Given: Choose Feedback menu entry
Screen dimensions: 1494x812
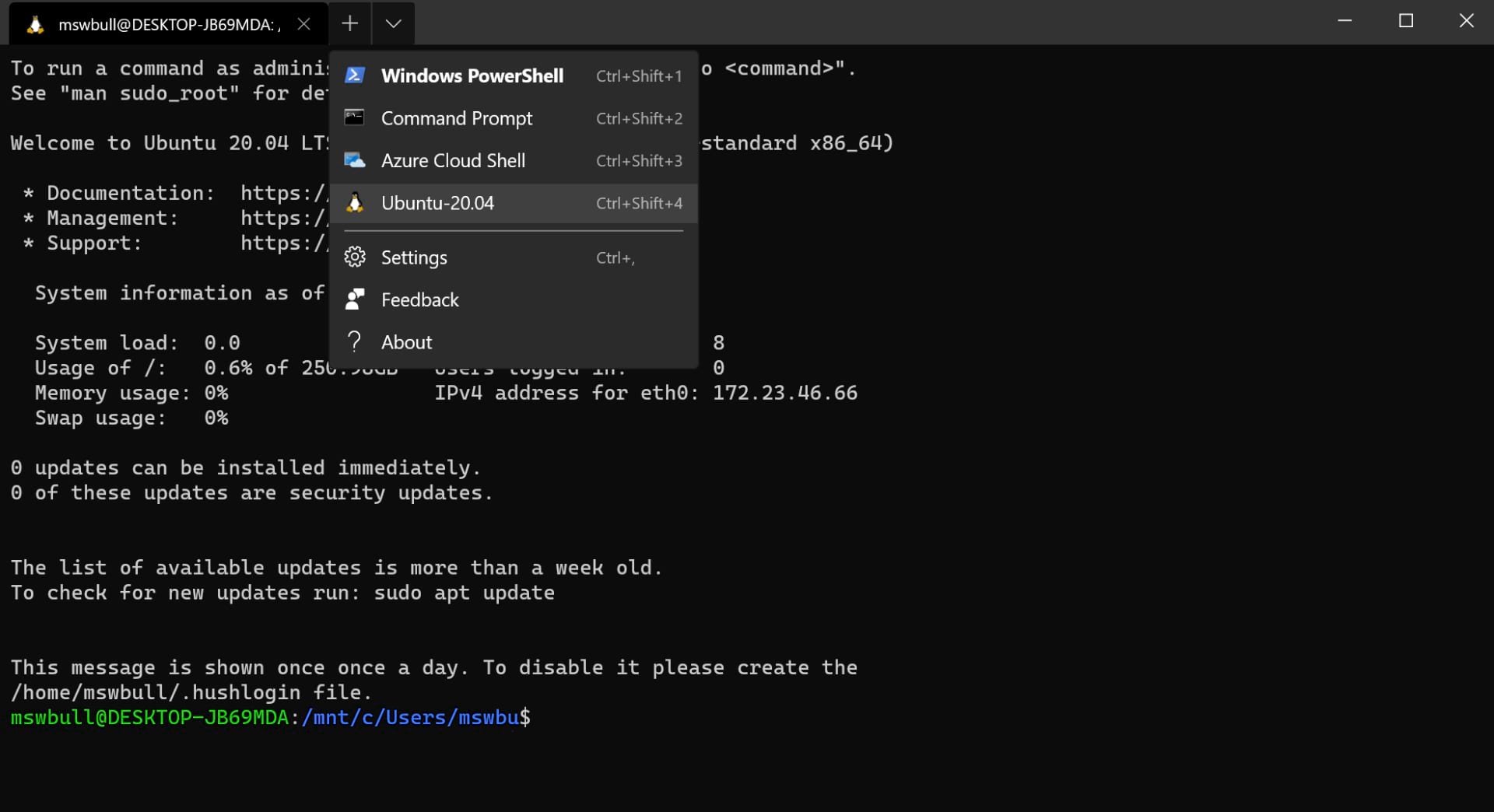Looking at the screenshot, I should pyautogui.click(x=514, y=299).
